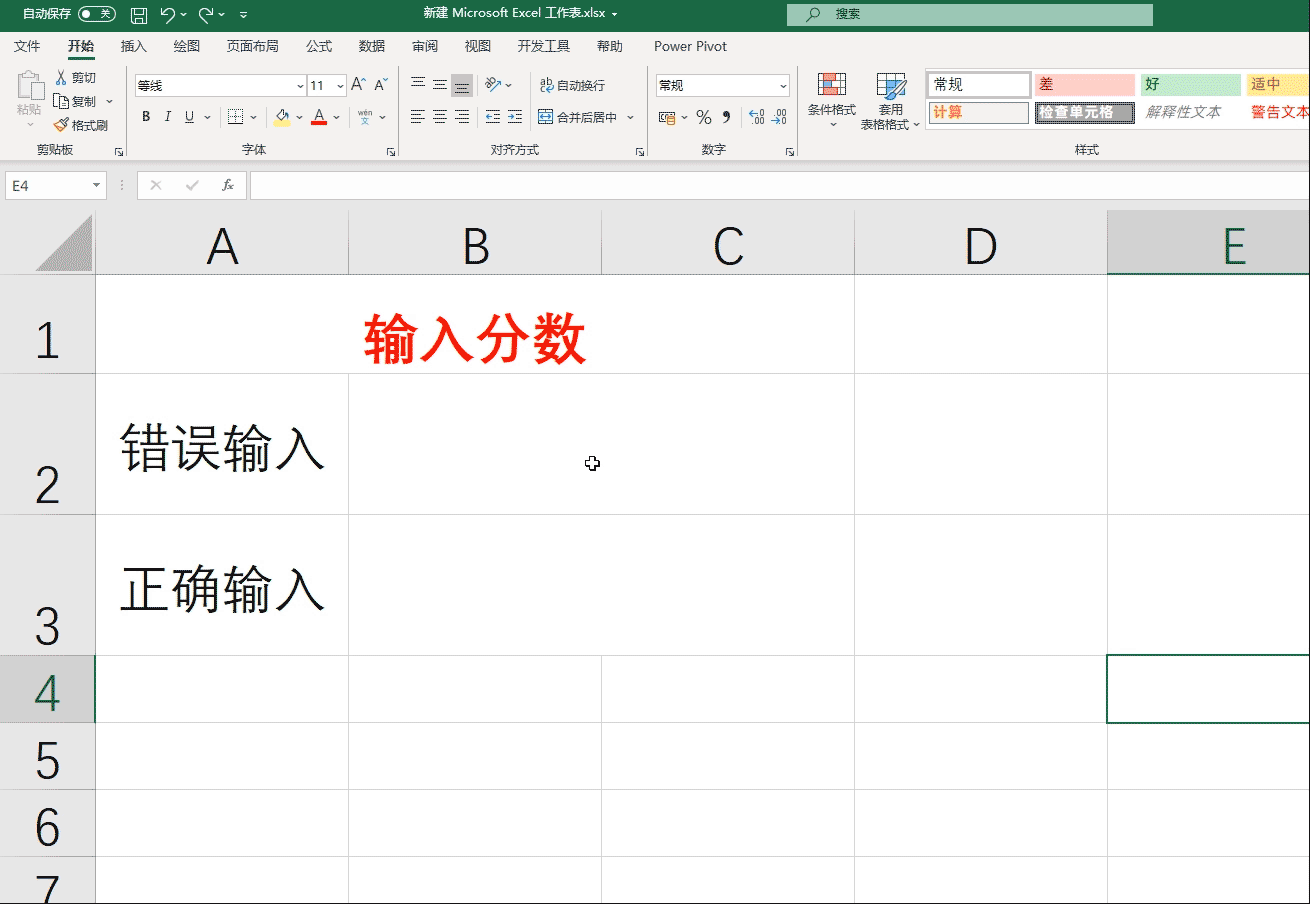The width and height of the screenshot is (1310, 904).
Task: Pick the red font color swatch
Action: [x=319, y=117]
